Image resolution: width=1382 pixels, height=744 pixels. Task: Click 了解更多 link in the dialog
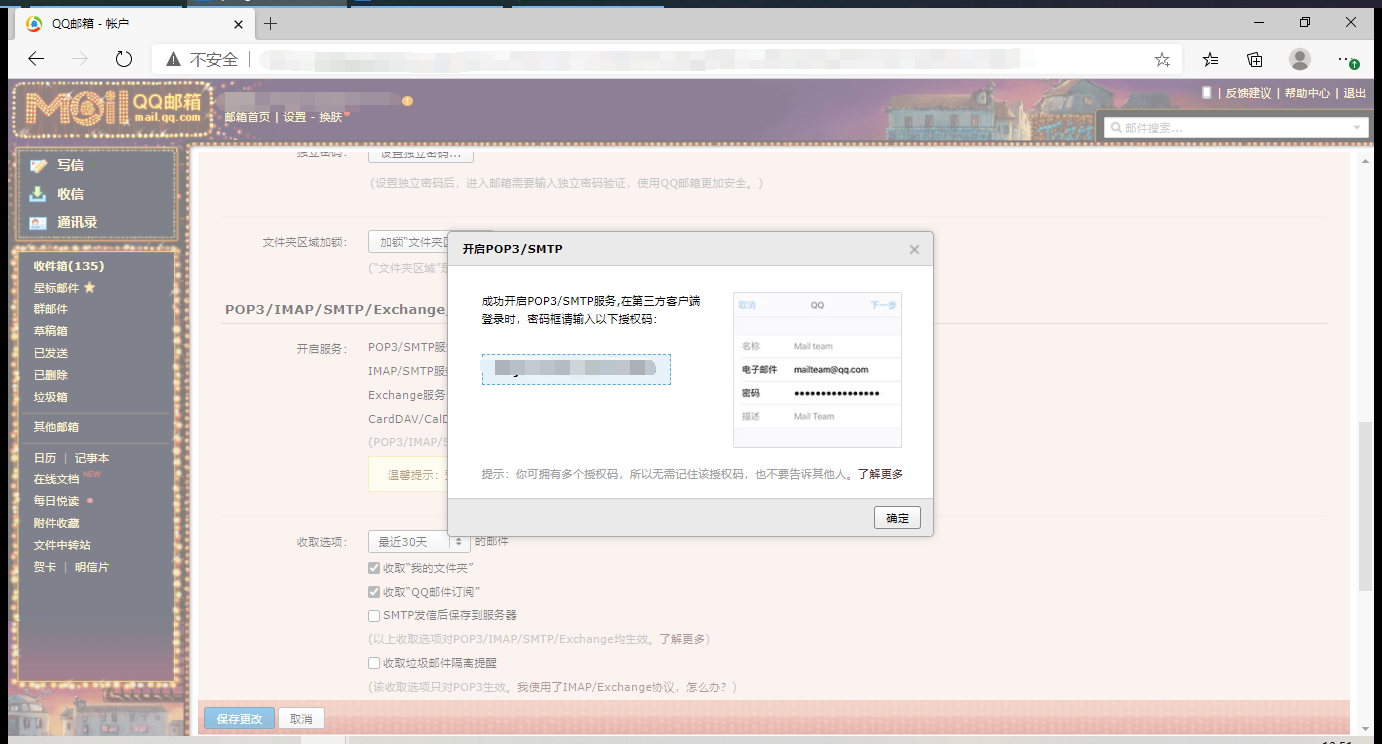click(880, 474)
